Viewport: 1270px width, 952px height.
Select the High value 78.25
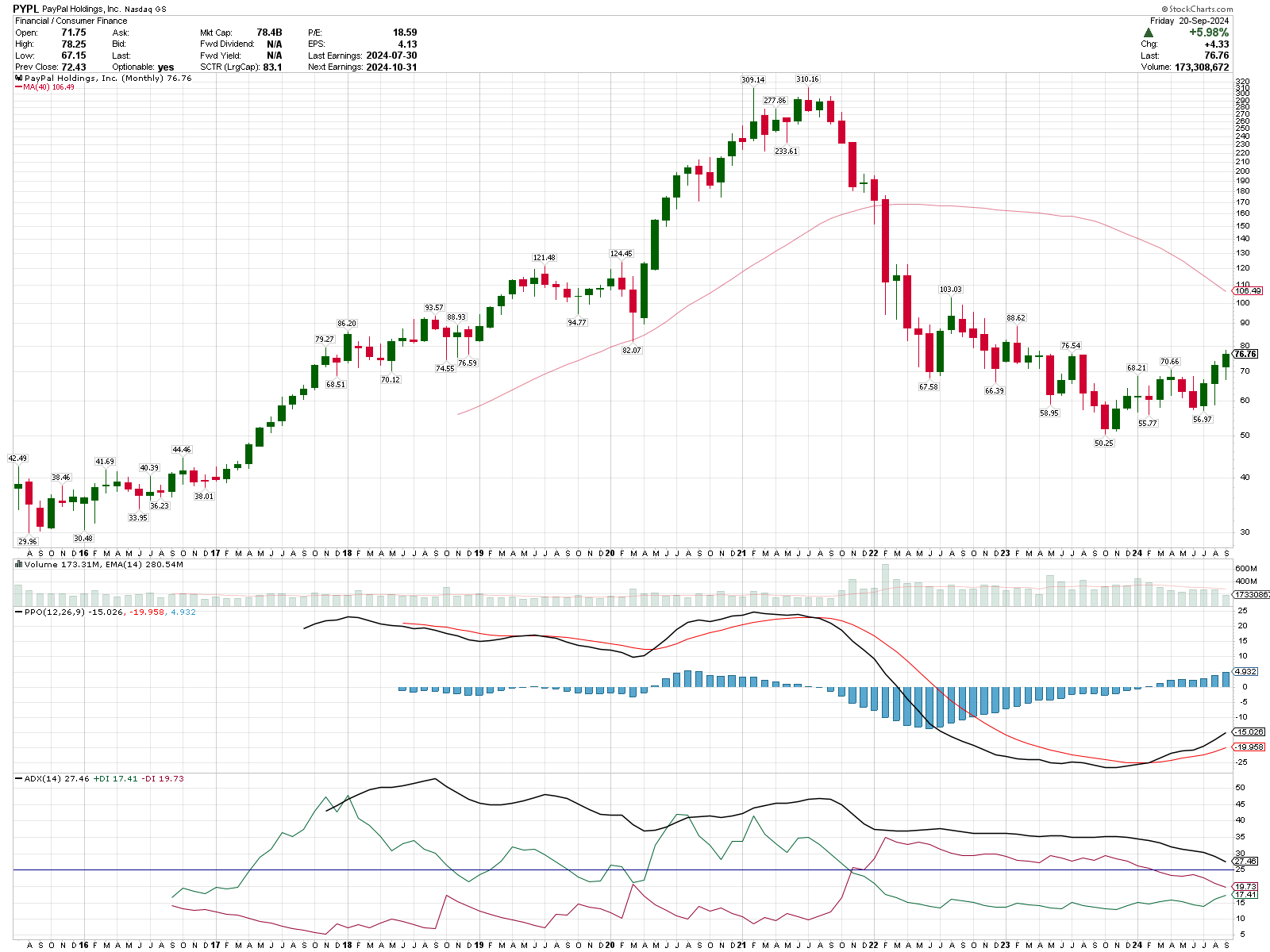click(74, 44)
